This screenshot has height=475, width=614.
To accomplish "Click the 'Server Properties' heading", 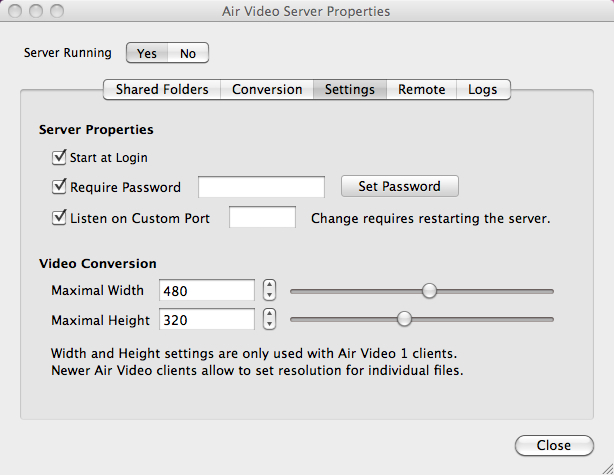I will [96, 130].
